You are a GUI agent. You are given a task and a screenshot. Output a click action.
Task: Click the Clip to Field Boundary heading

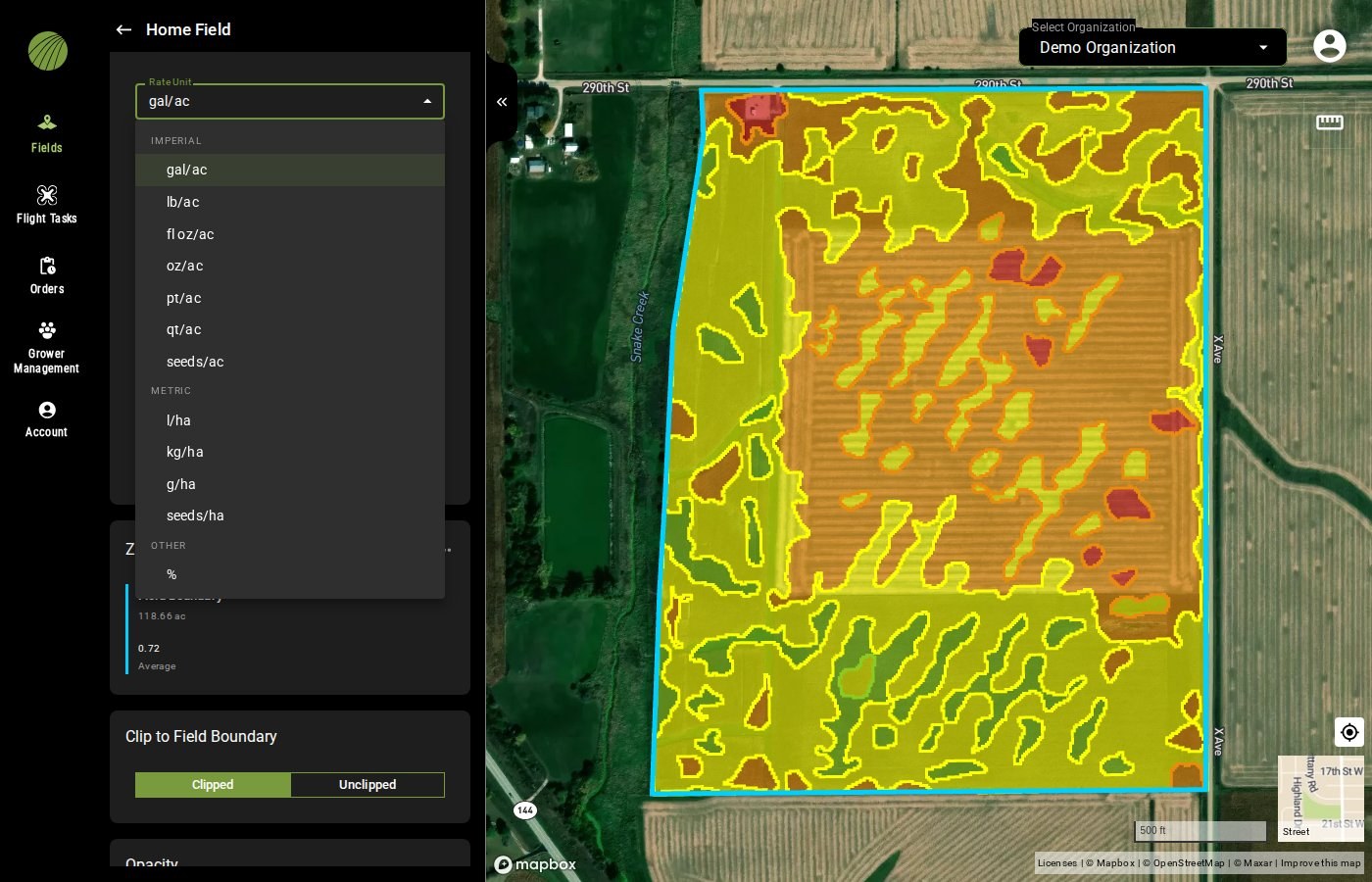point(201,736)
